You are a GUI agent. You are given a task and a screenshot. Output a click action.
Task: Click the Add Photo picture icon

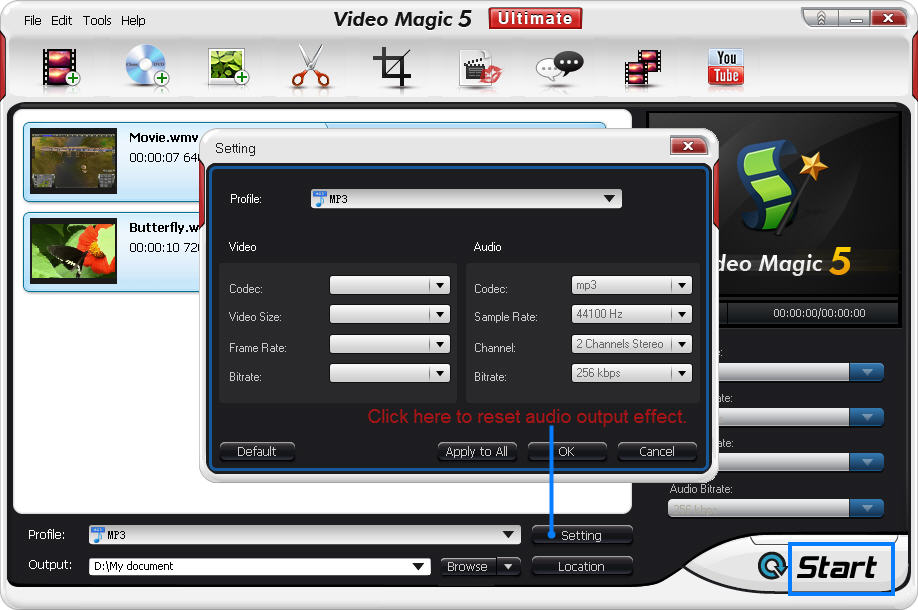point(228,67)
